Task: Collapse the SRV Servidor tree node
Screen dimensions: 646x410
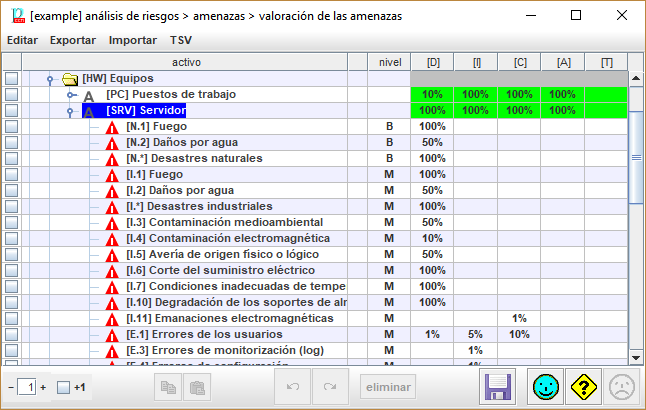Action: click(70, 111)
